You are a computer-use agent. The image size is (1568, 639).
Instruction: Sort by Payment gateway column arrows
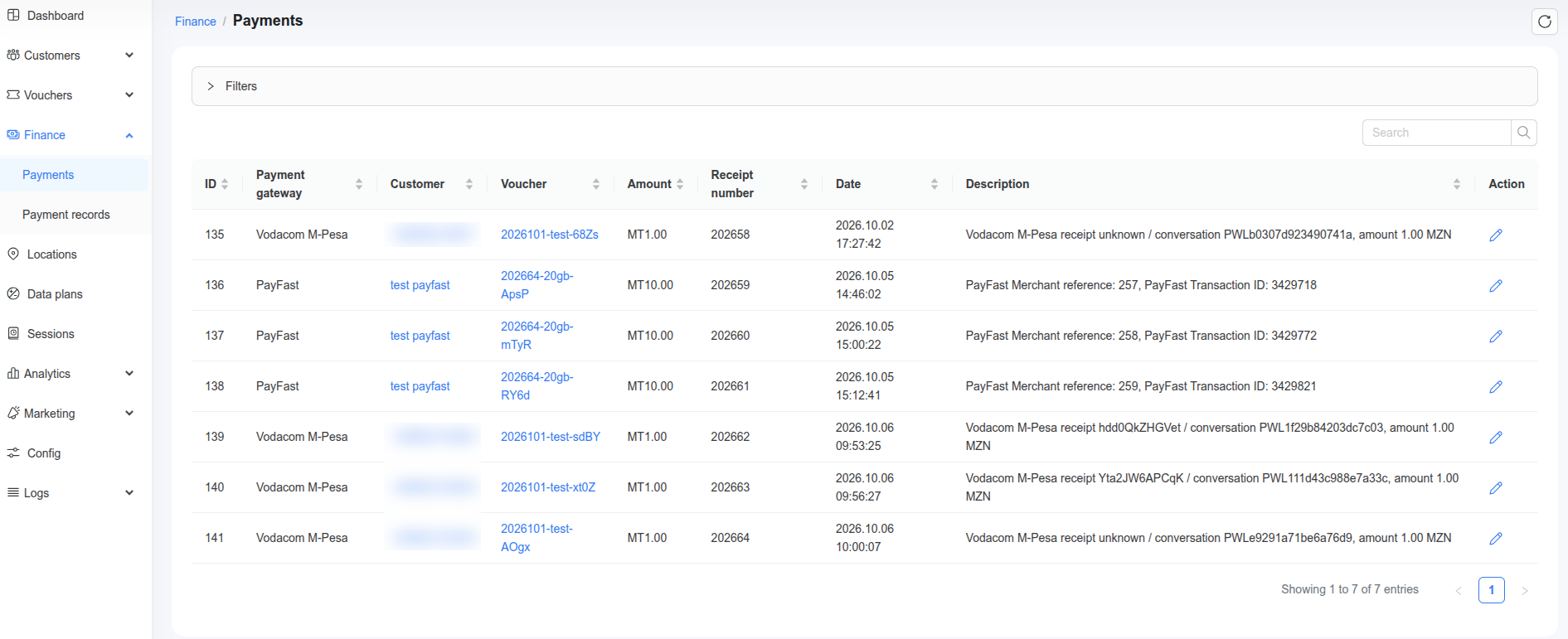coord(359,184)
